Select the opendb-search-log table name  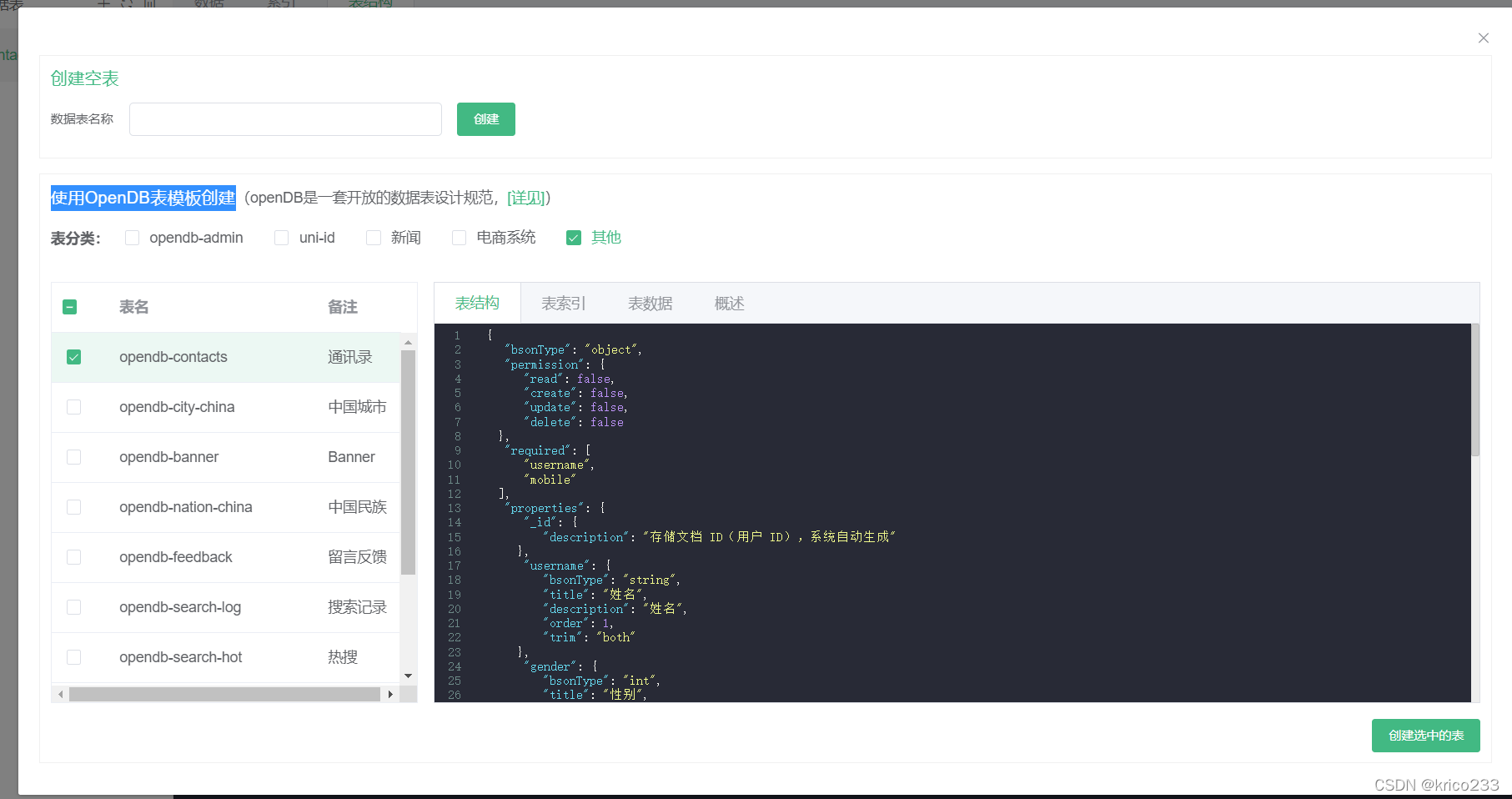[x=180, y=607]
